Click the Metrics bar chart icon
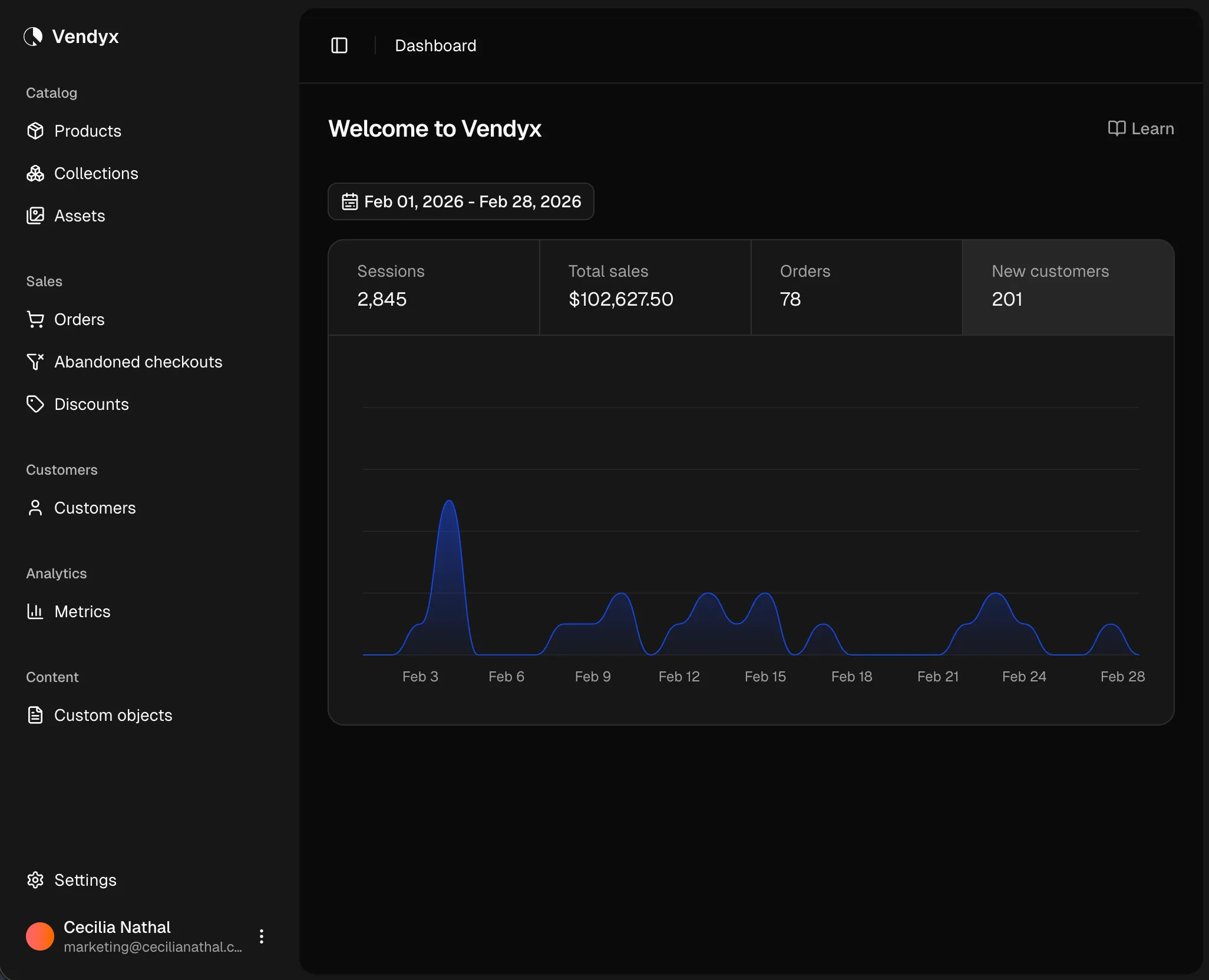 pyautogui.click(x=35, y=611)
